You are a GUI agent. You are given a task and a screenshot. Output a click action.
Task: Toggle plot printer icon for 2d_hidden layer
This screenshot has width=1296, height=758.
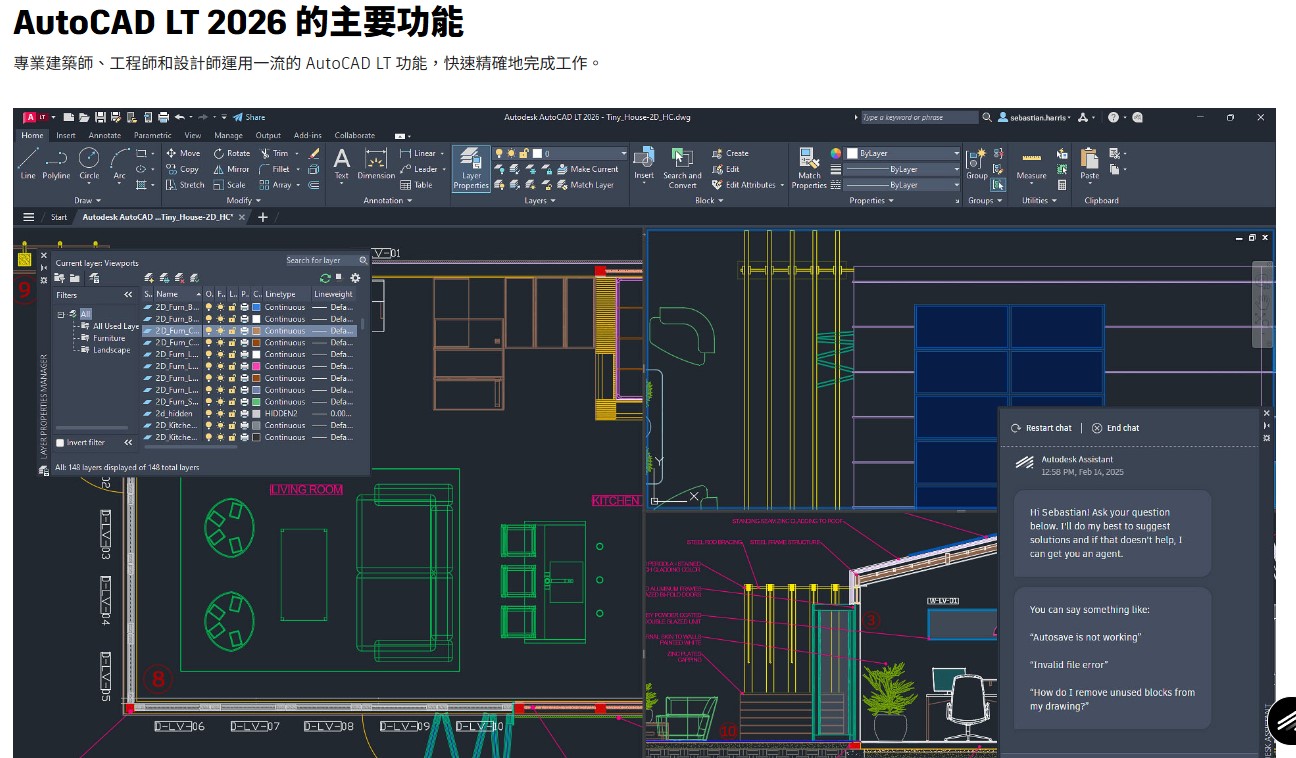coord(244,413)
